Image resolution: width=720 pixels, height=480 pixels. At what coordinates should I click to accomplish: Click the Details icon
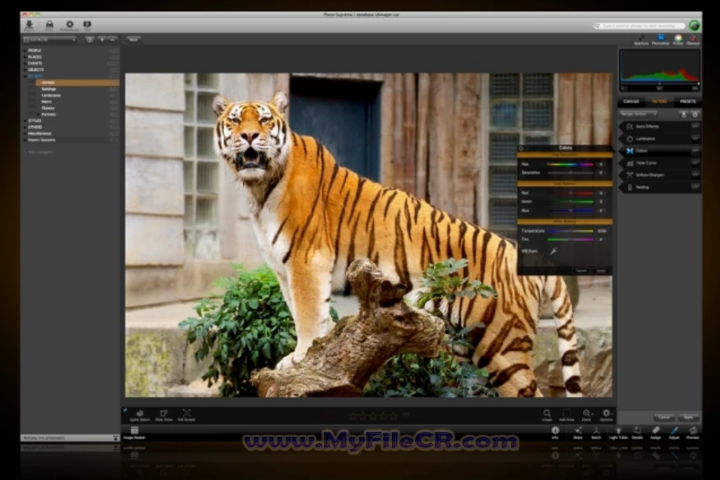pos(637,430)
